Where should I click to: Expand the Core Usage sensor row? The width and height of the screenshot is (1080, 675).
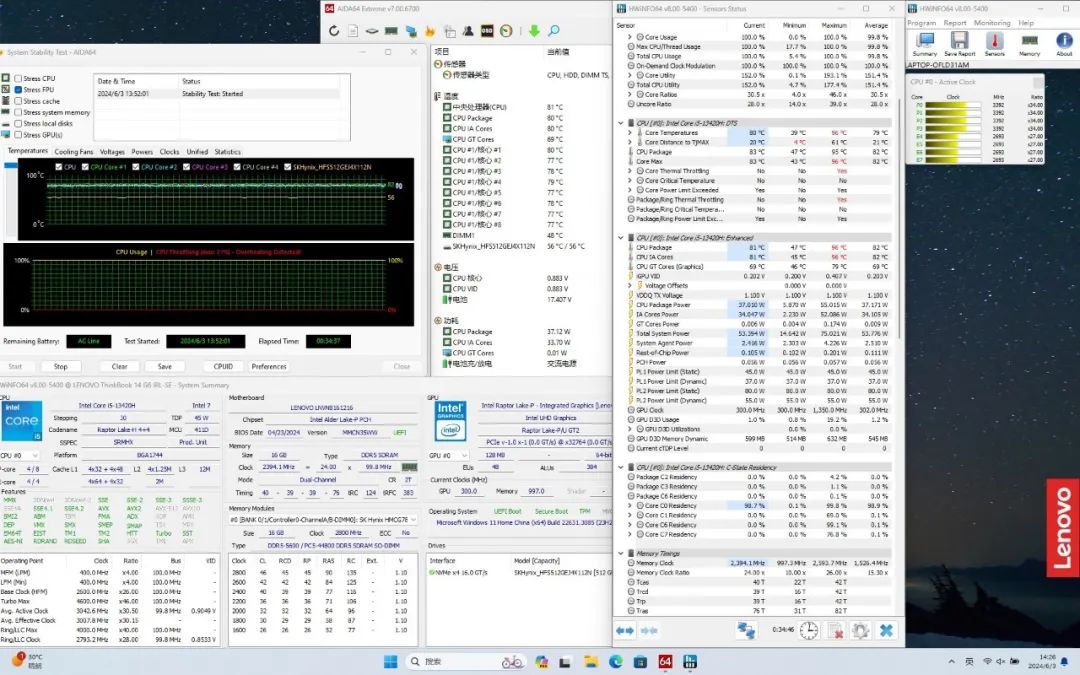tap(629, 37)
